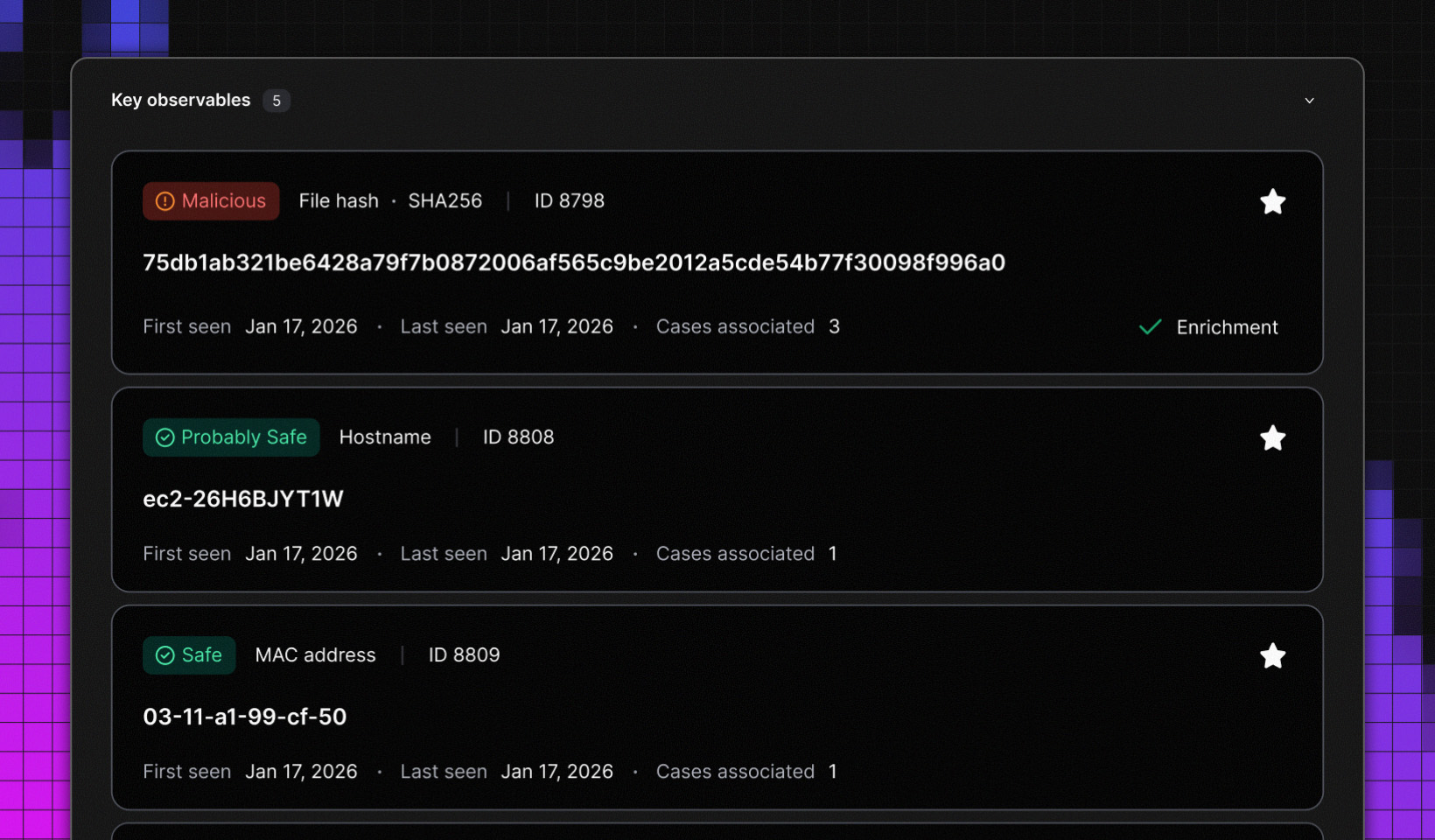Click the Safe badge checkmark icon

point(164,655)
